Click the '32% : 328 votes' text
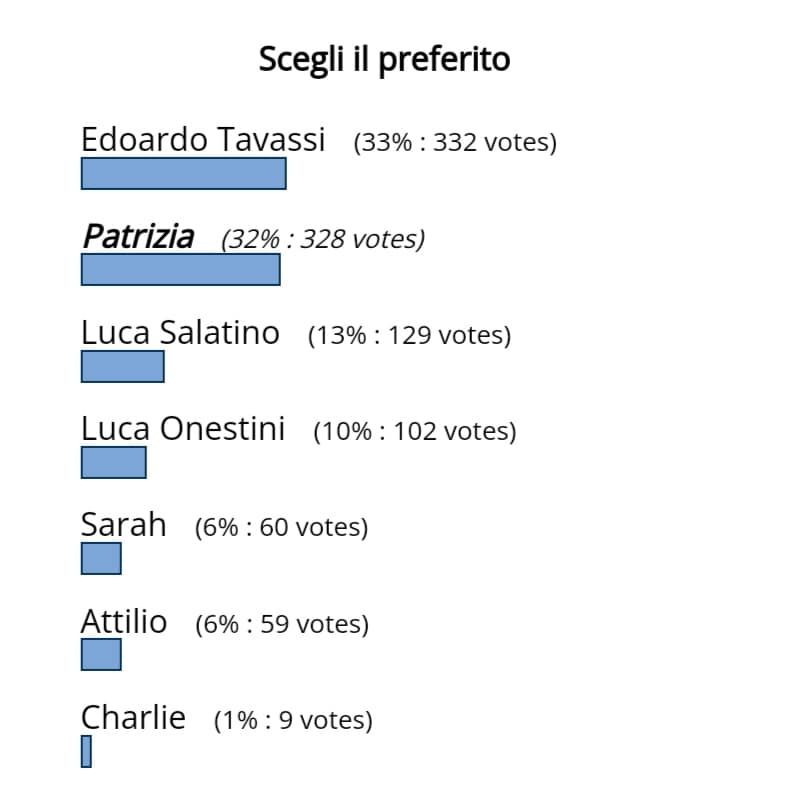This screenshot has height=790, width=794. click(323, 239)
